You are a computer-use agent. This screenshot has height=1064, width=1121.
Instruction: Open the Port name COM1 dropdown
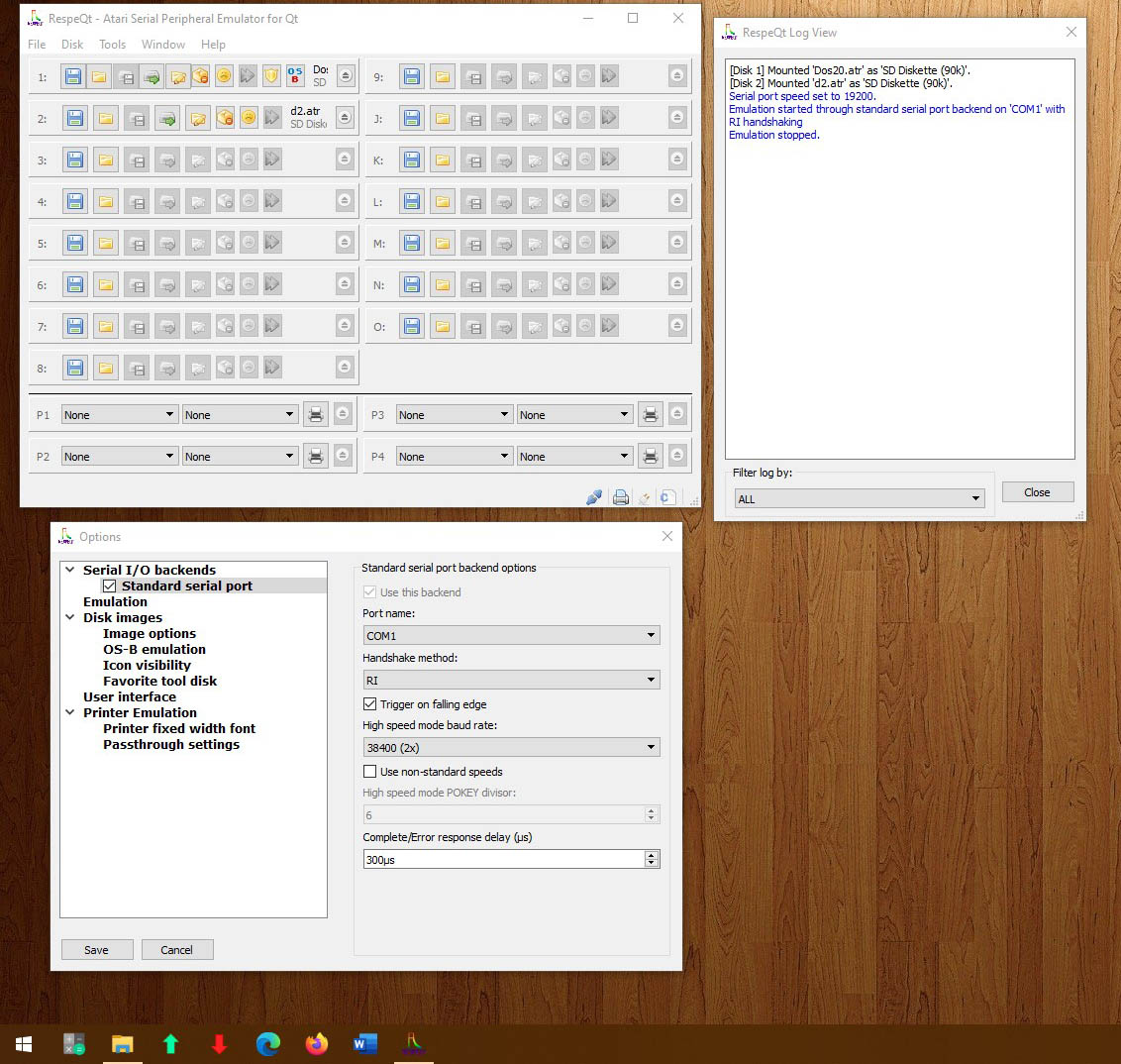click(x=511, y=635)
